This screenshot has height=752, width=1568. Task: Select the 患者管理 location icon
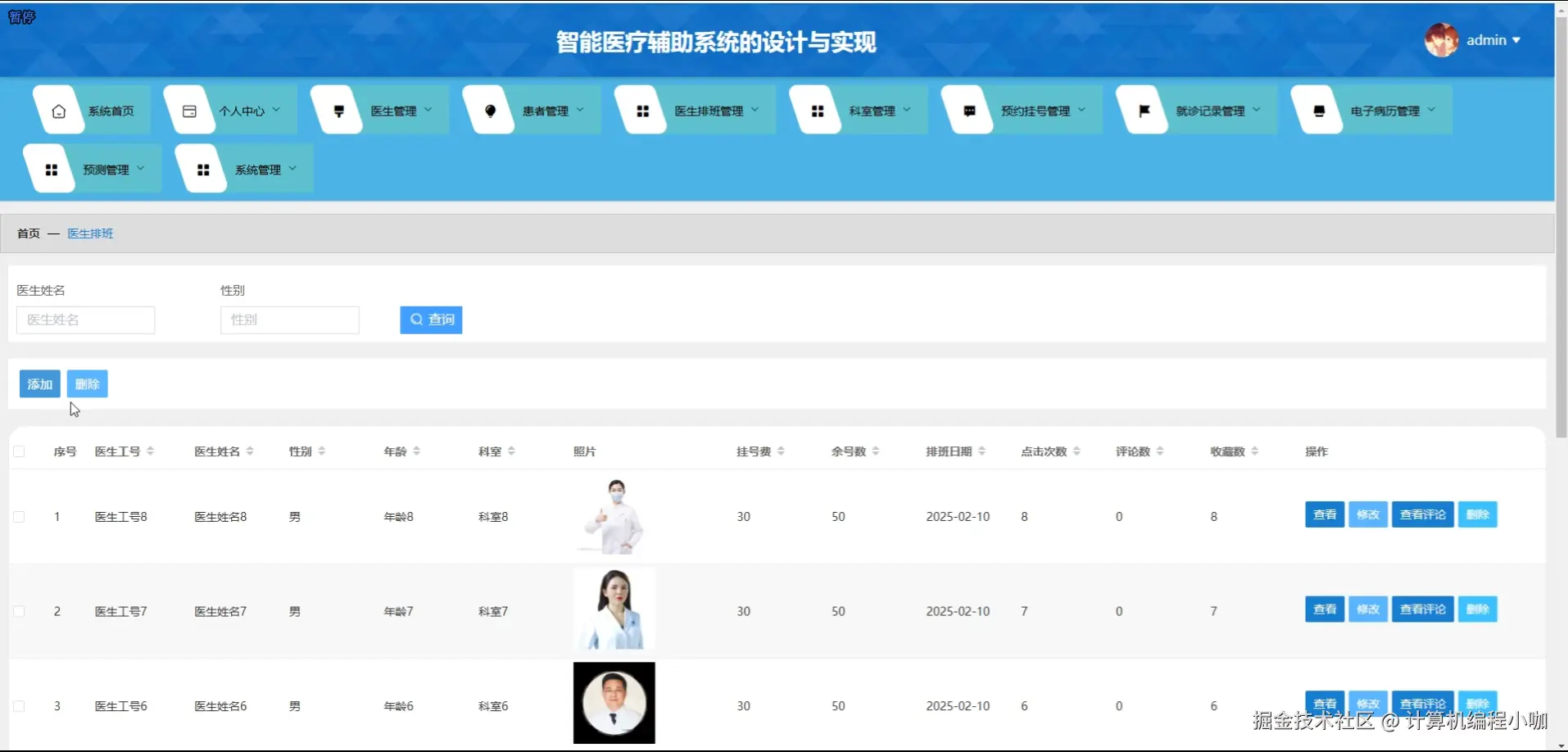point(489,110)
